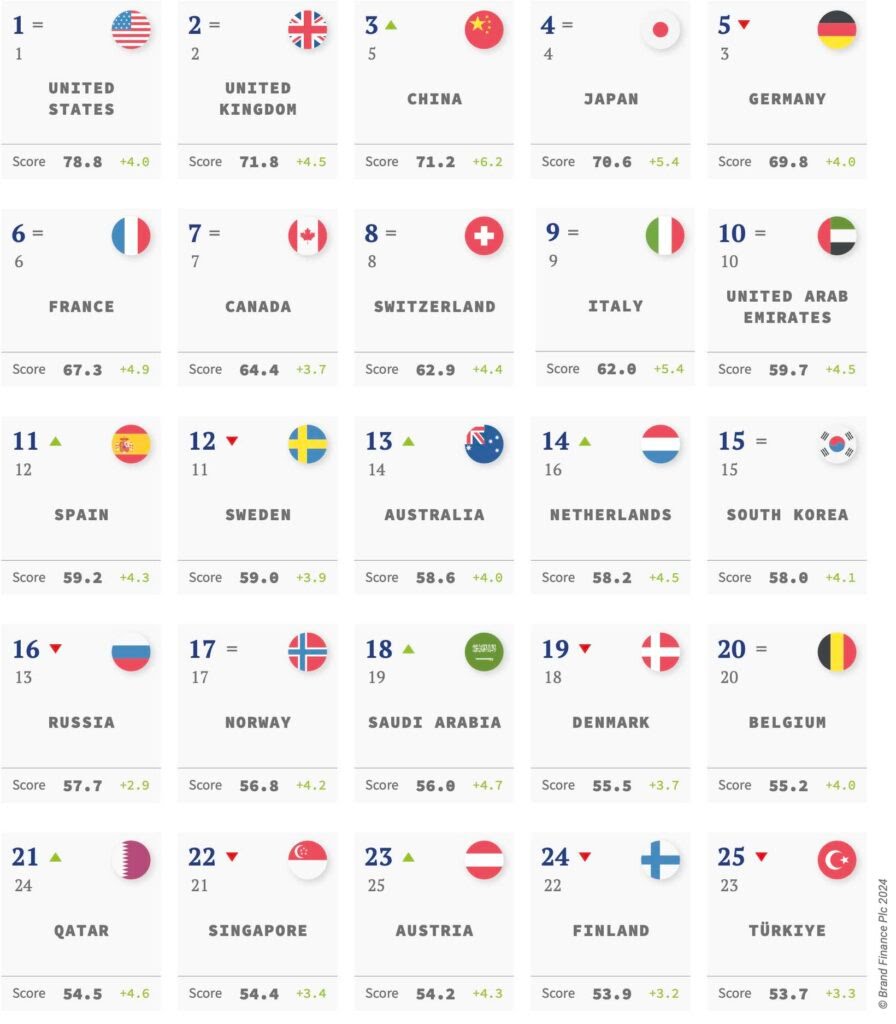This screenshot has height=1024, width=896.
Task: Click red down arrow beside rank 16
Action: [x=56, y=649]
